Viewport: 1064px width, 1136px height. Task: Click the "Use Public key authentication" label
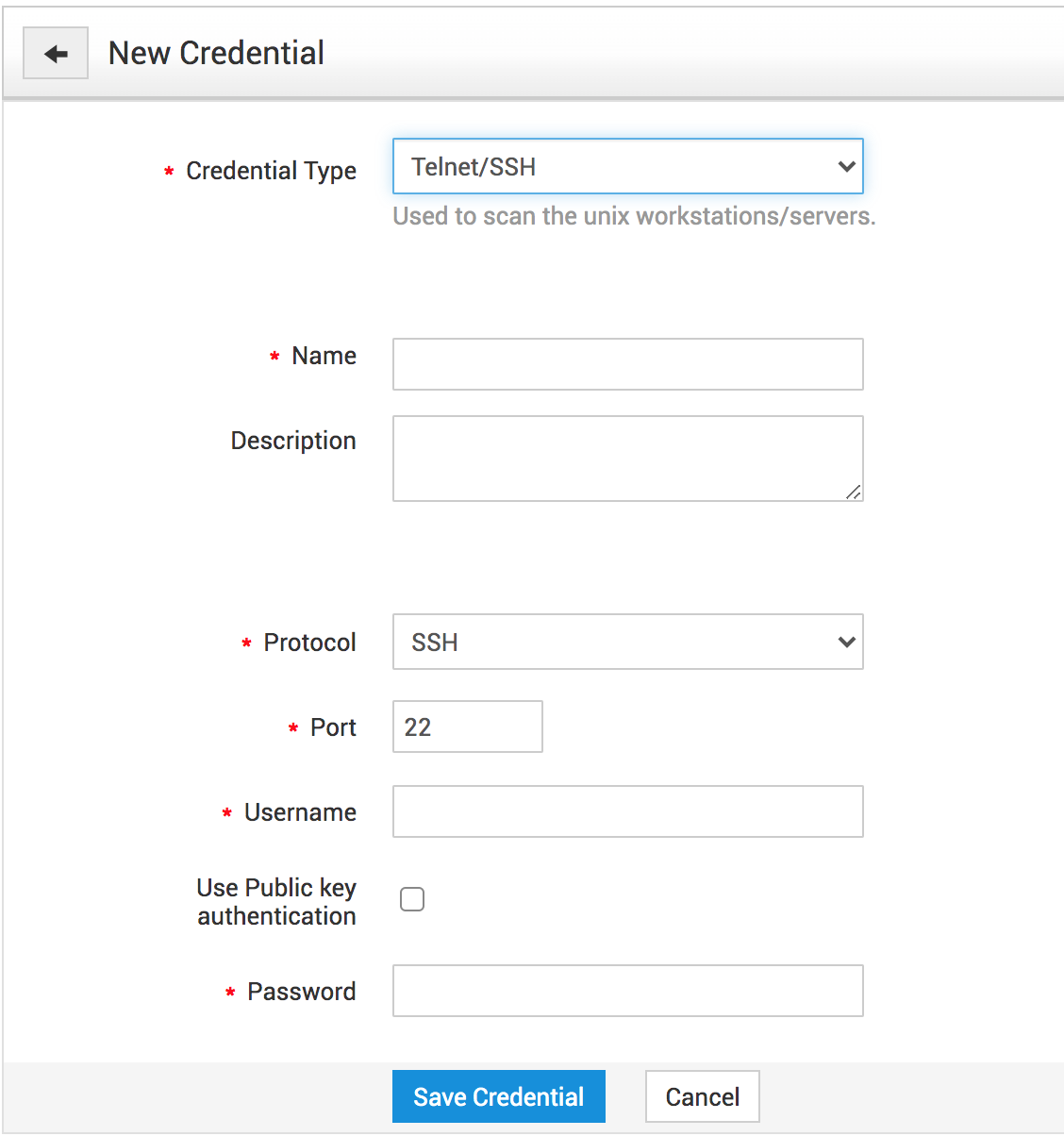[x=276, y=902]
